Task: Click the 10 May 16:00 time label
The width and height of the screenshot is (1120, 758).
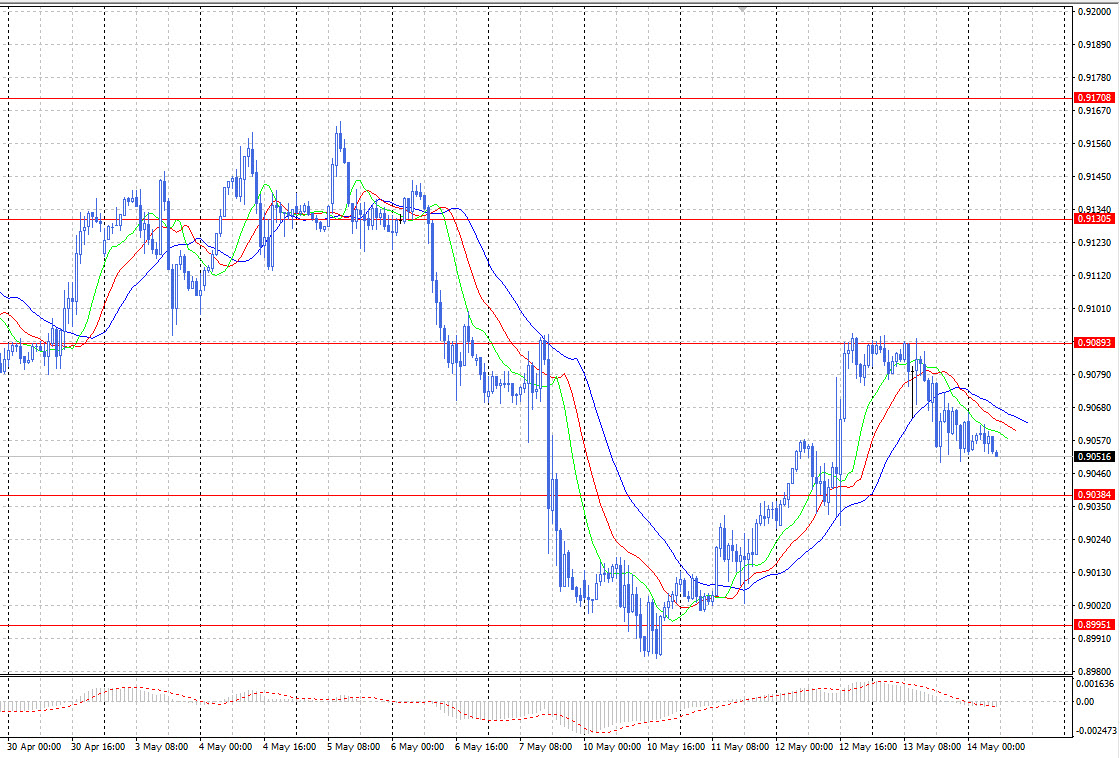Action: click(x=676, y=747)
